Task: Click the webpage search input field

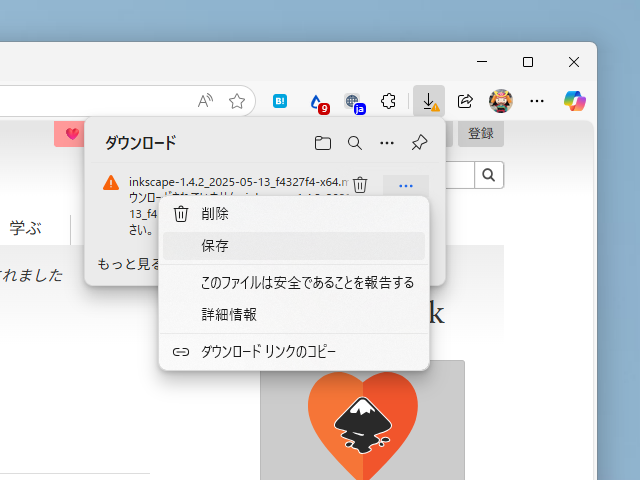Action: coord(460,175)
